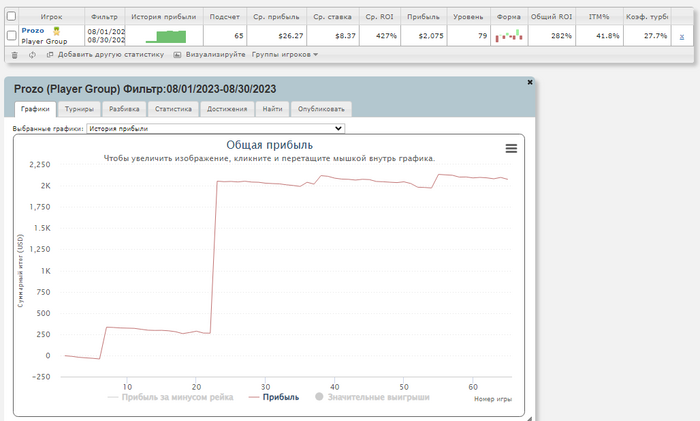Viewport: 700px width, 421px height.
Task: Switch to the 'Турниры' tab
Action: click(79, 109)
